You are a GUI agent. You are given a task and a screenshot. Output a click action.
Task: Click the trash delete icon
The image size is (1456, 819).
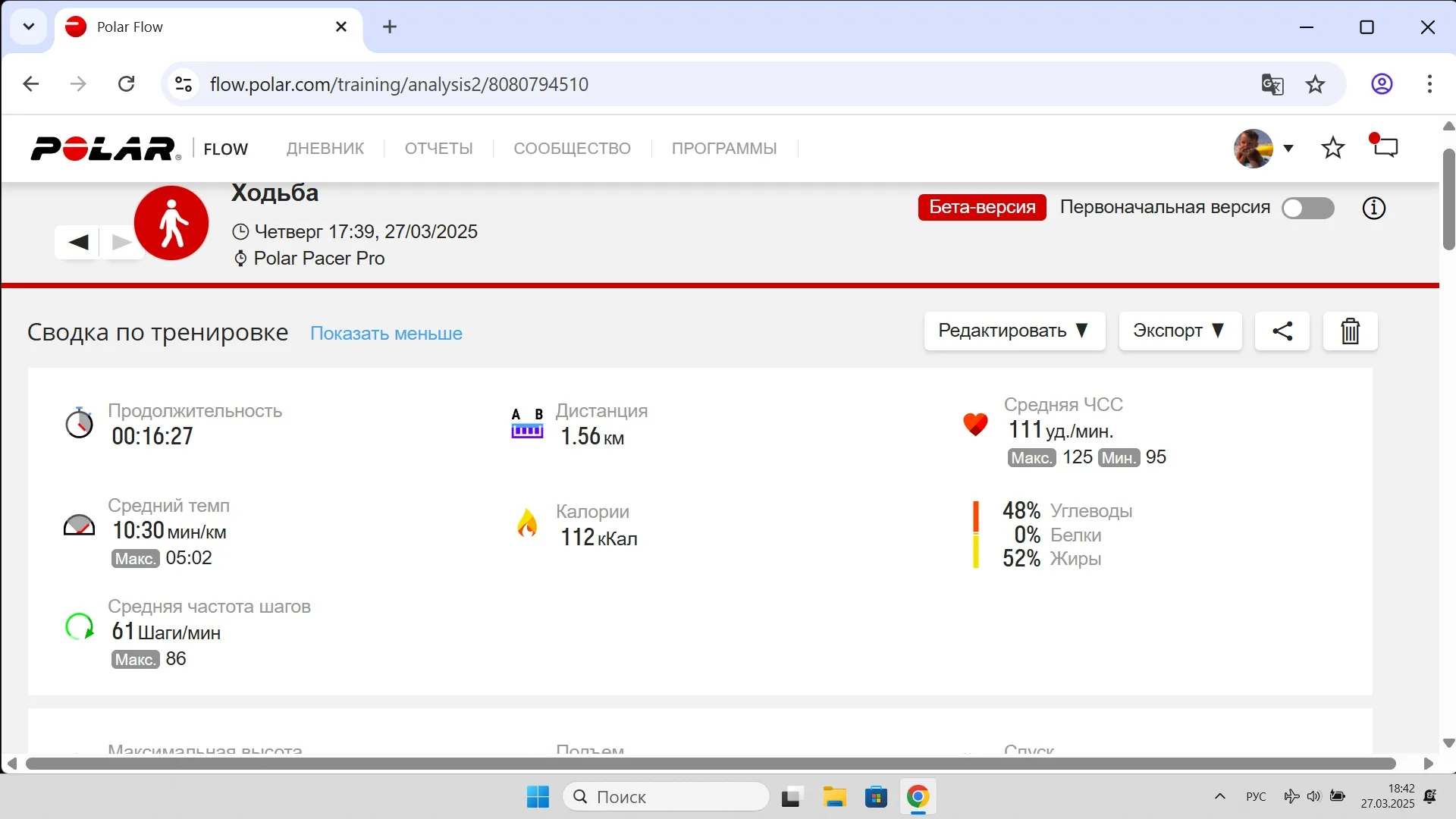(x=1350, y=331)
